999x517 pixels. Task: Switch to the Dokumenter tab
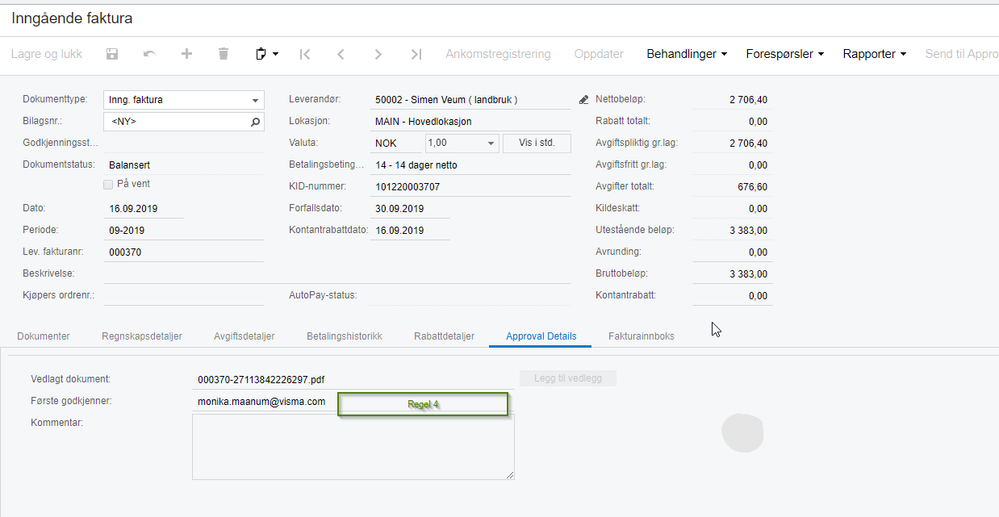pyautogui.click(x=43, y=336)
